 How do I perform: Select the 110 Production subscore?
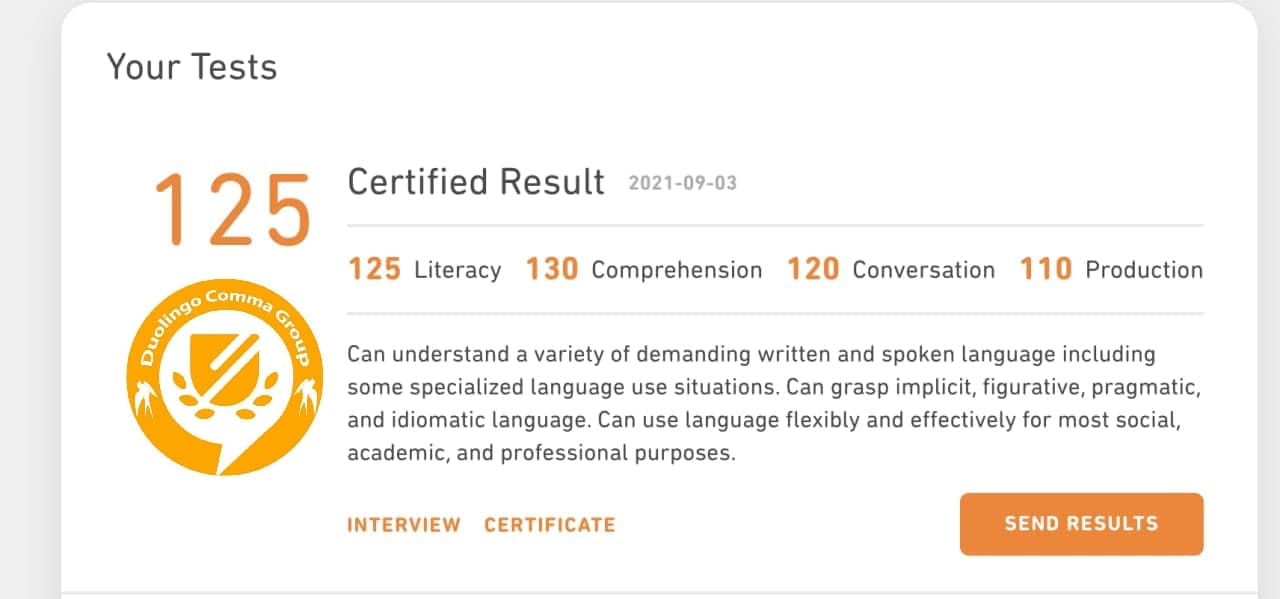tap(1111, 269)
